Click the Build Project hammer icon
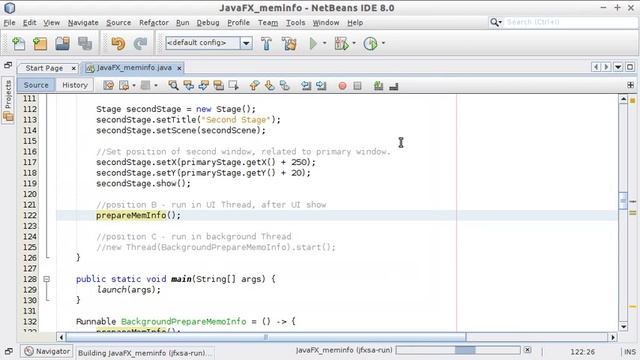 (267, 43)
